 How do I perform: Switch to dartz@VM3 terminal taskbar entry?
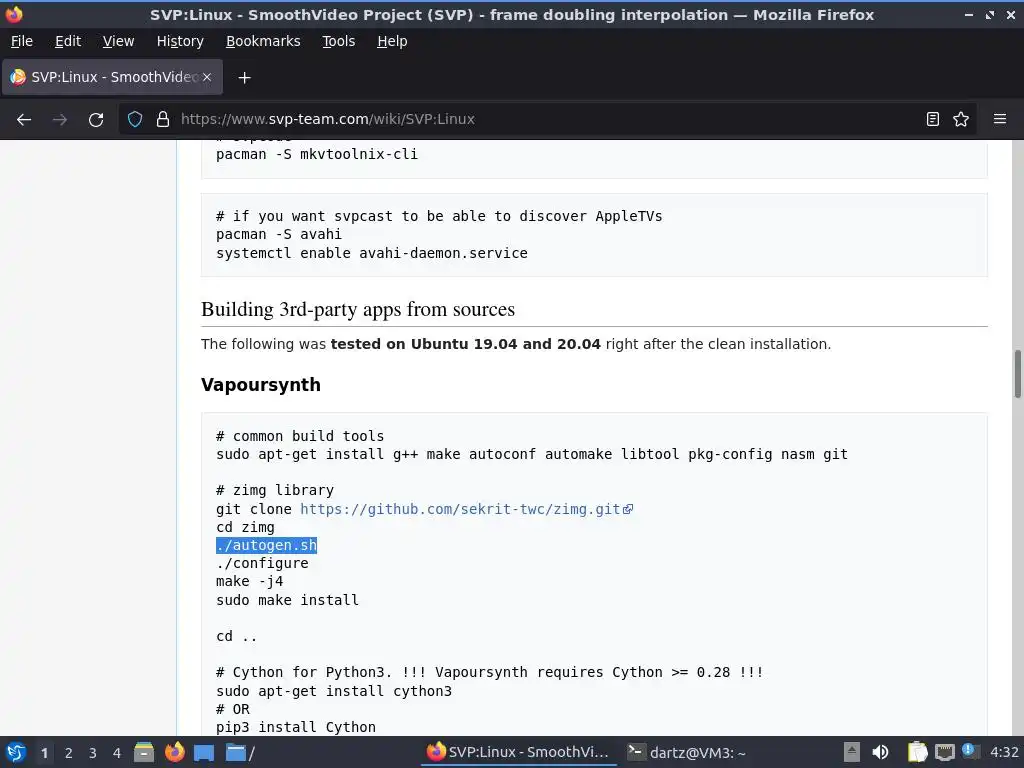coord(687,752)
